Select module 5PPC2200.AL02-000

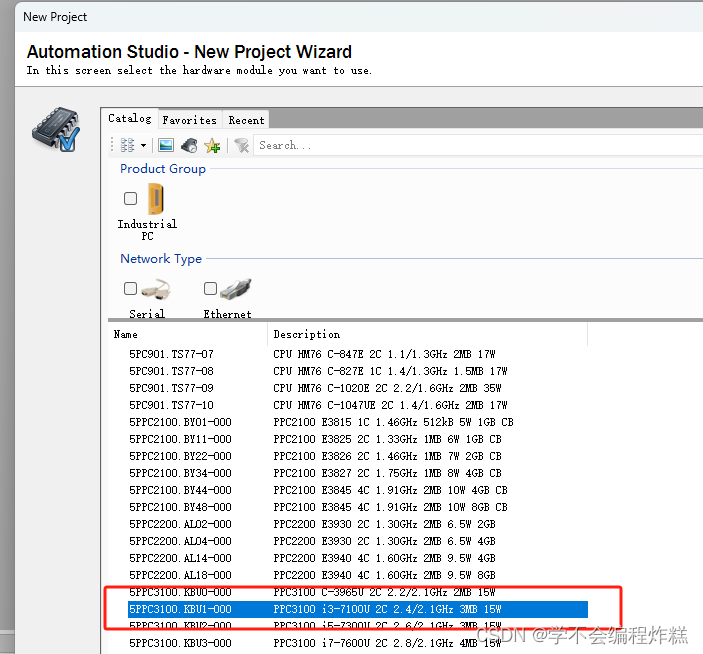(180, 524)
